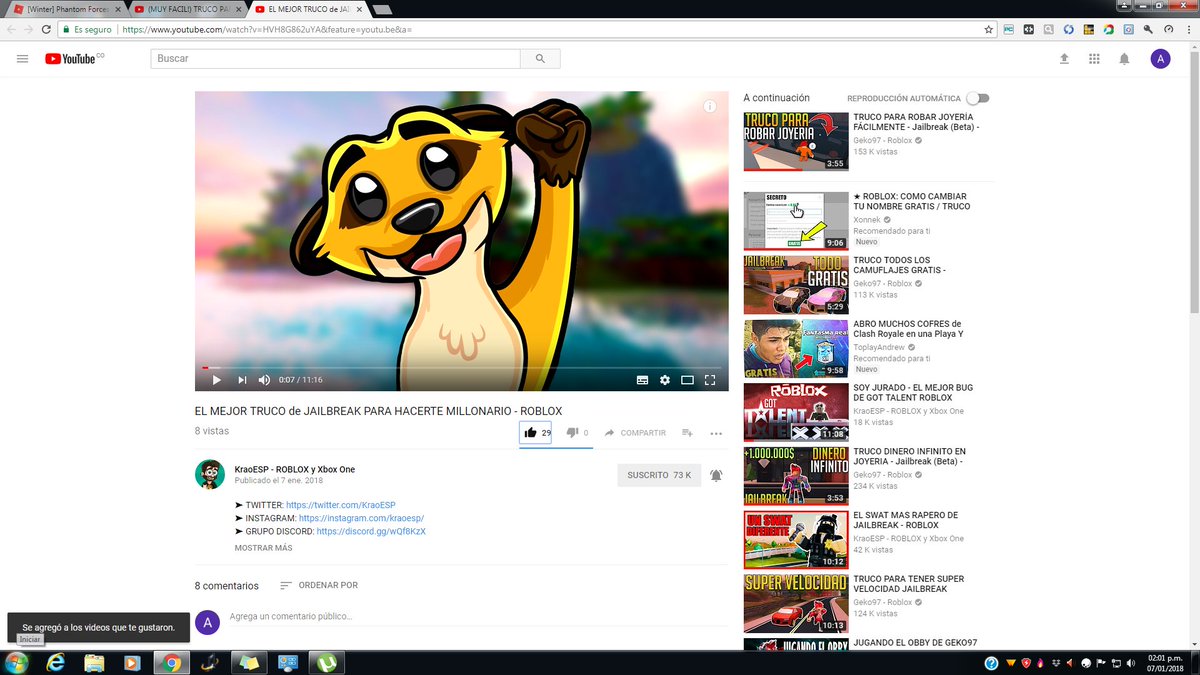The width and height of the screenshot is (1200, 675).
Task: Toggle subtitles in the player
Action: [x=642, y=380]
